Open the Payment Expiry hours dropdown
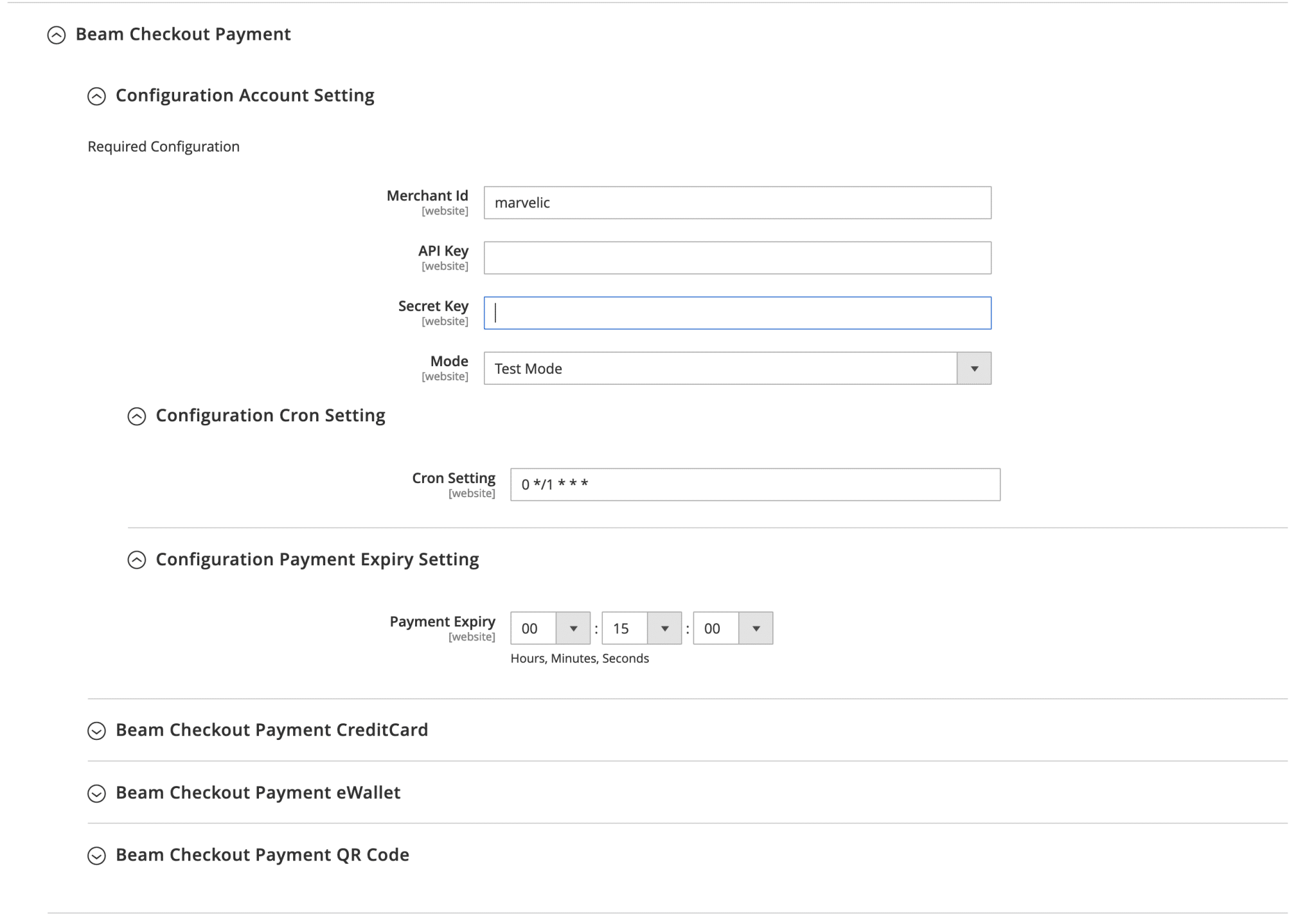This screenshot has width=1316, height=914. point(551,628)
